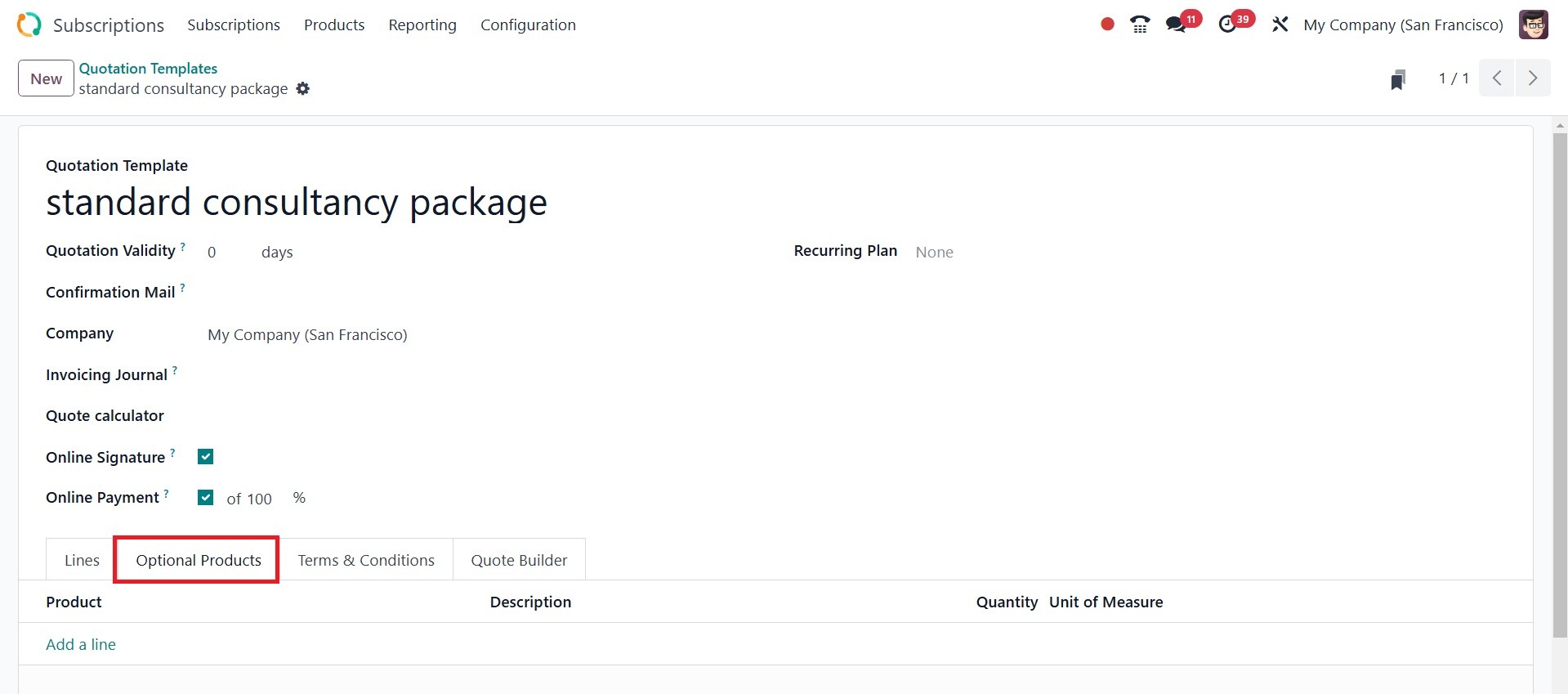Disable the Online Signature checkbox
Image resolution: width=1568 pixels, height=694 pixels.
[x=206, y=457]
